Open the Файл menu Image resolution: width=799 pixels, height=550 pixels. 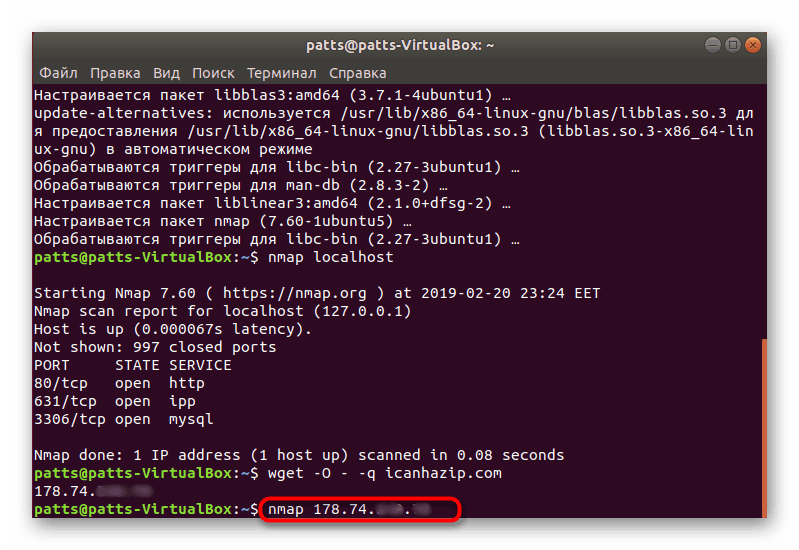pyautogui.click(x=59, y=73)
